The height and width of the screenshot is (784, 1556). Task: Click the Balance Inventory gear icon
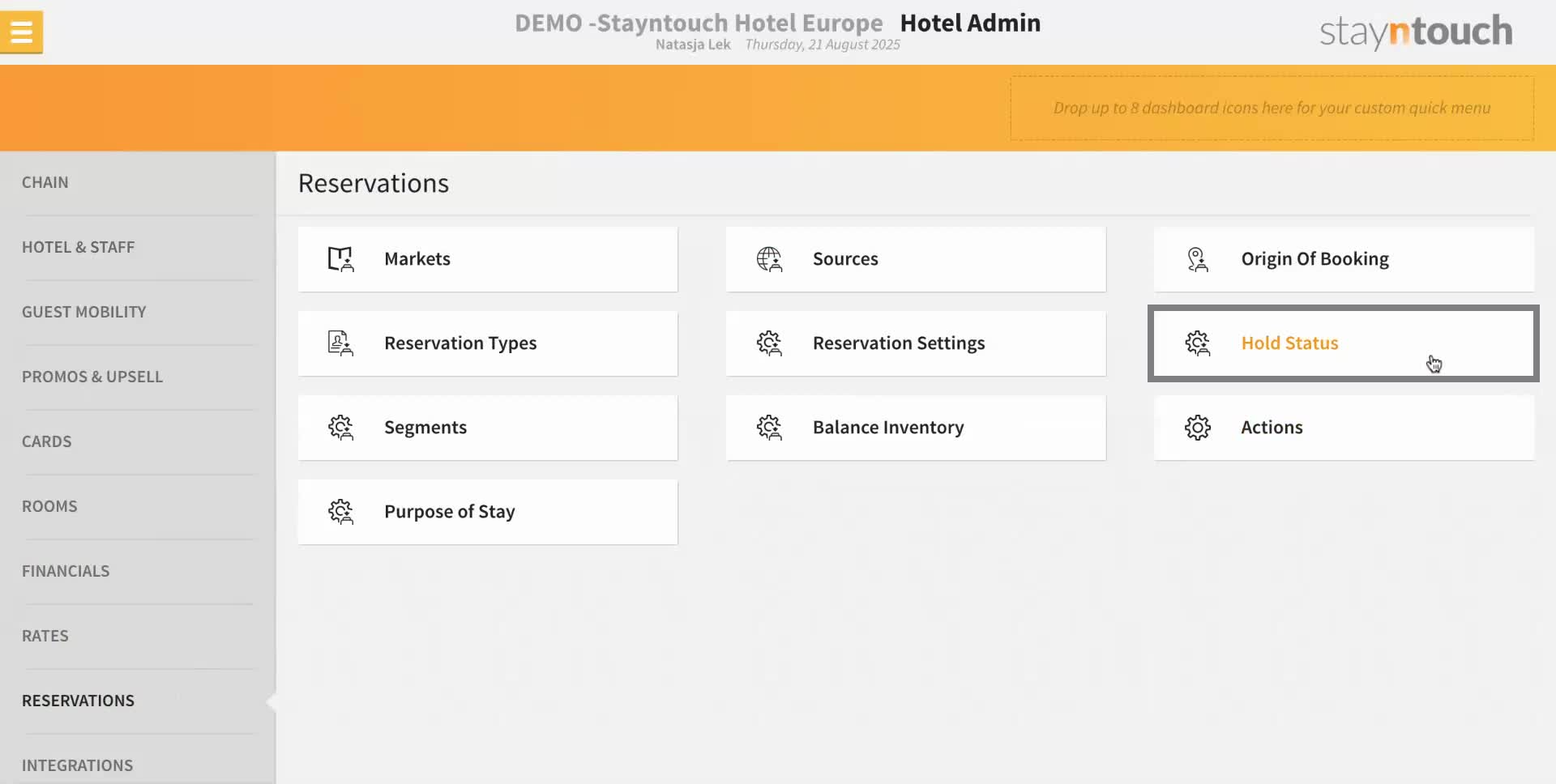pos(769,428)
